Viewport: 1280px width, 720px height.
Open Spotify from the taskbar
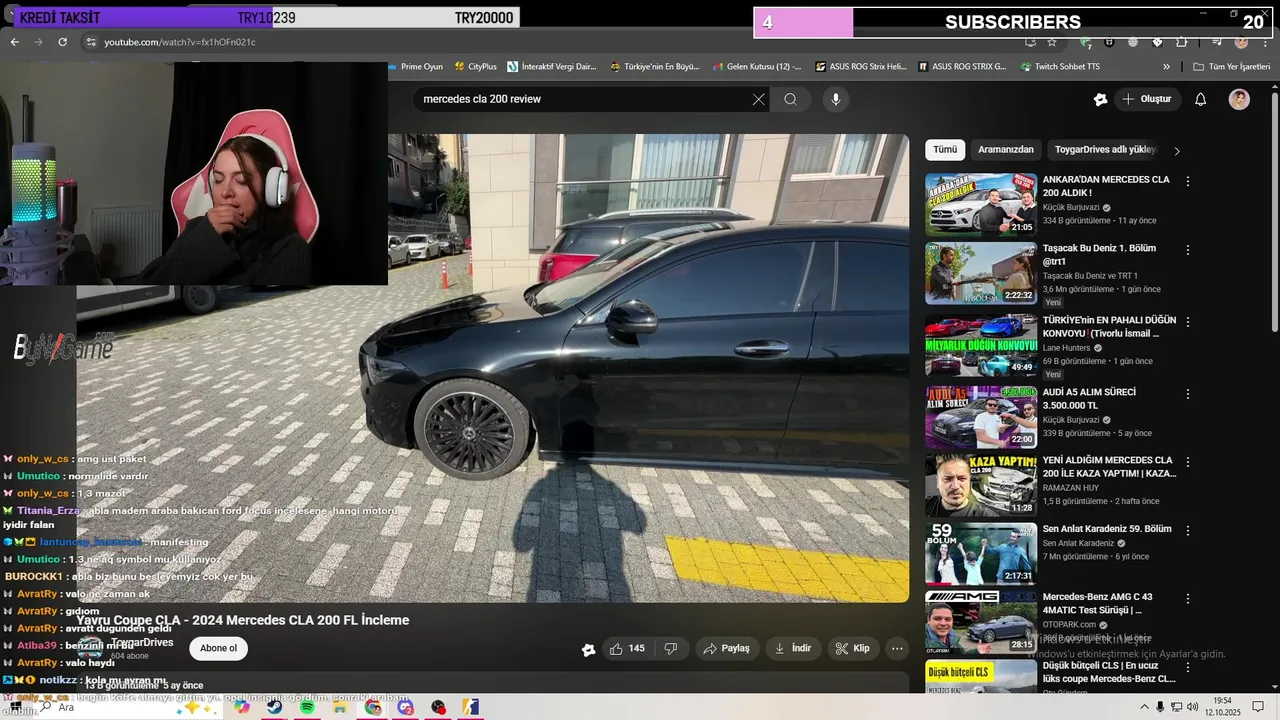[x=307, y=707]
